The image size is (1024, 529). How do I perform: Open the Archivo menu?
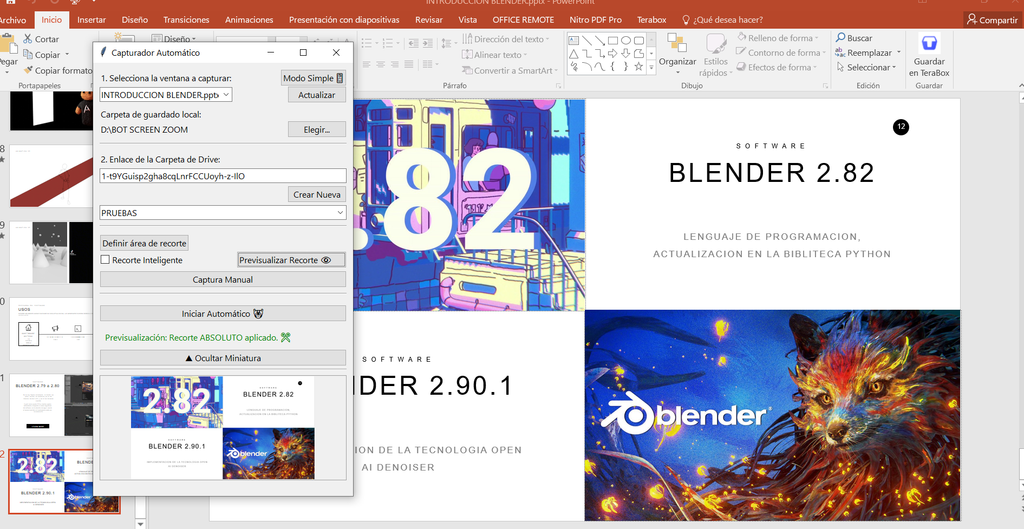click(13, 20)
